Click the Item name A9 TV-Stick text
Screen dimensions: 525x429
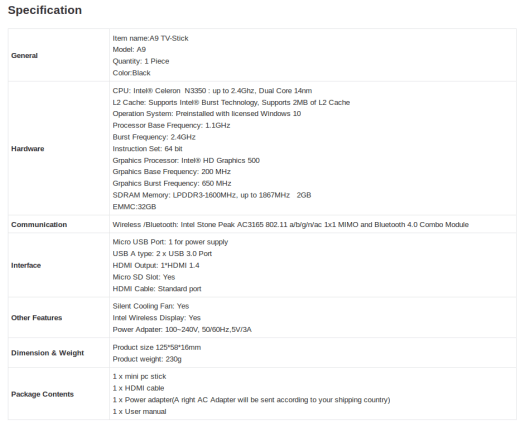pos(150,39)
